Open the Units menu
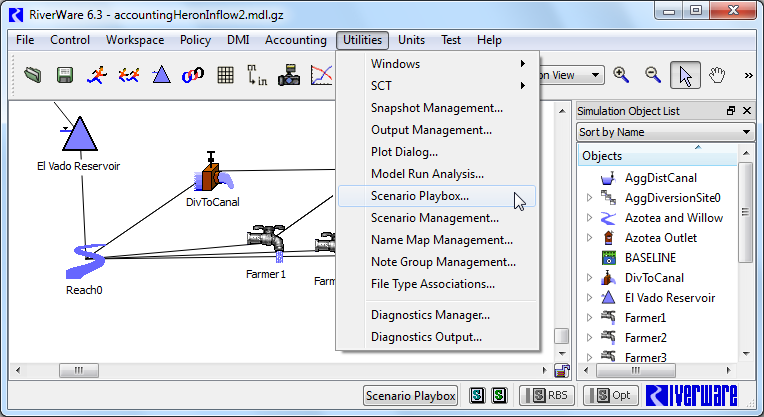 pyautogui.click(x=411, y=40)
